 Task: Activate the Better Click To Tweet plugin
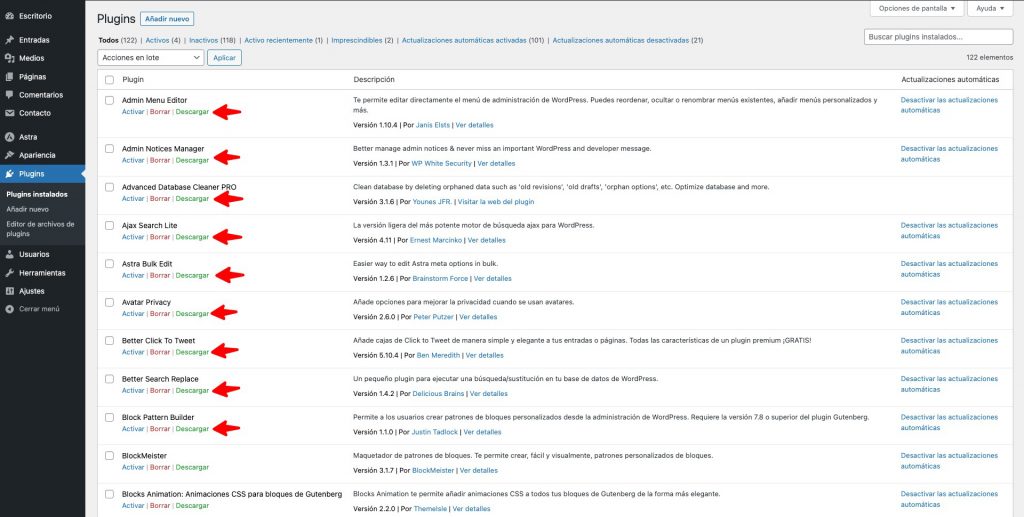133,352
